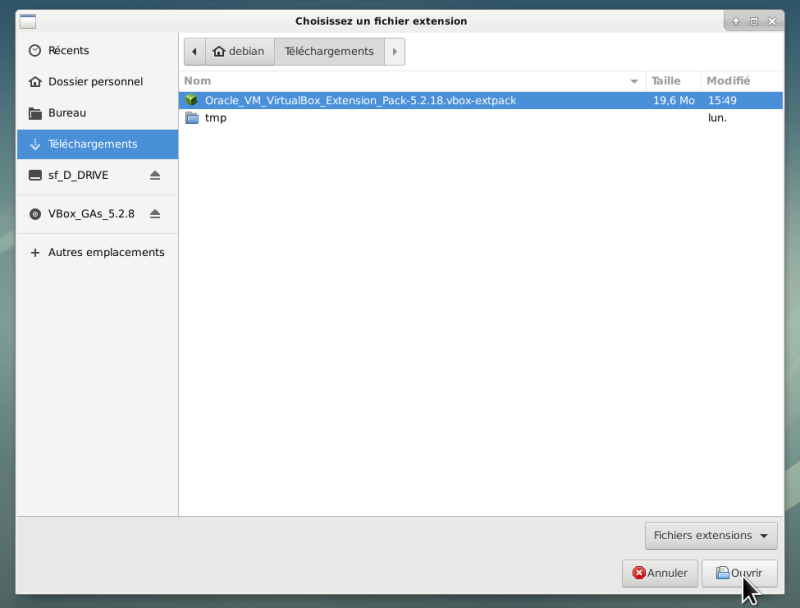Open Dossier personnel via its house icon

[35, 82]
